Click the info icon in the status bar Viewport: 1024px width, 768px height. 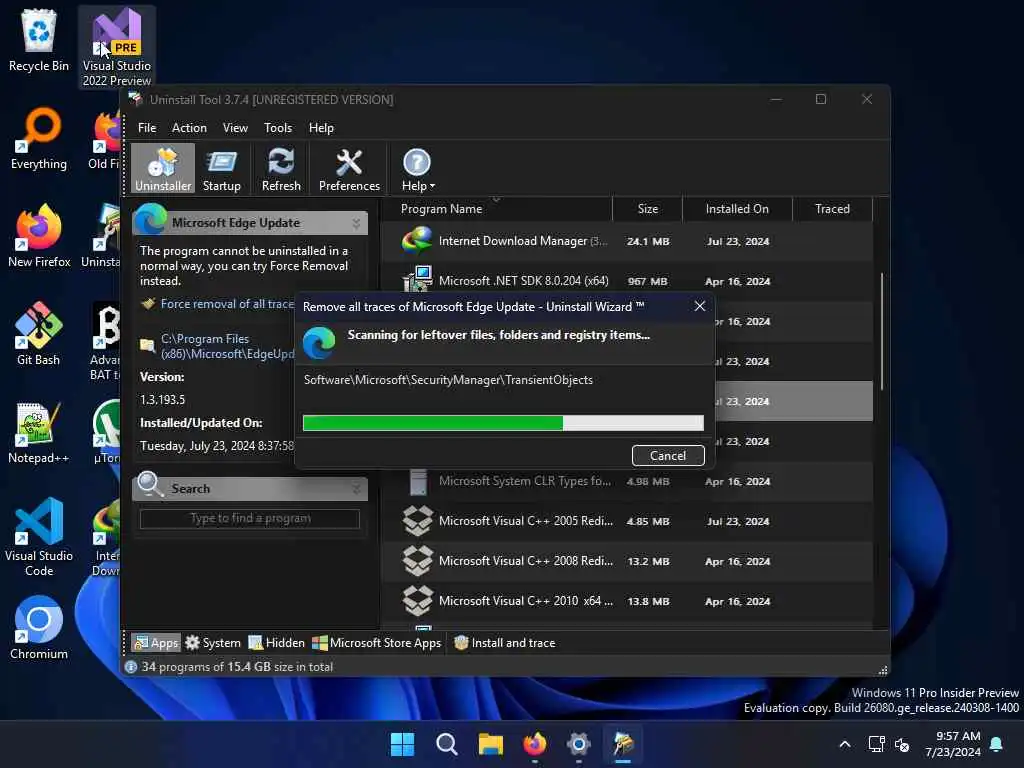coord(131,667)
